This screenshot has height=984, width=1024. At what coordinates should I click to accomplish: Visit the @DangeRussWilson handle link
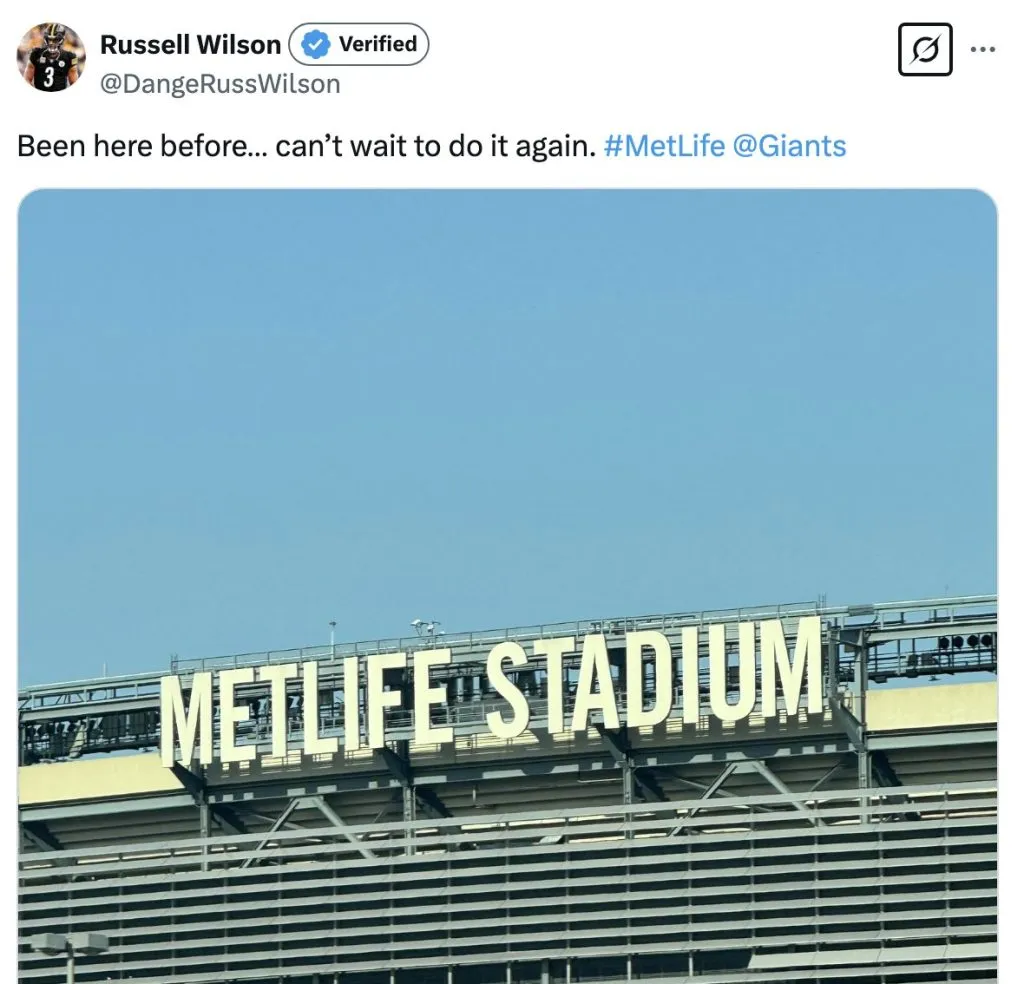point(220,84)
